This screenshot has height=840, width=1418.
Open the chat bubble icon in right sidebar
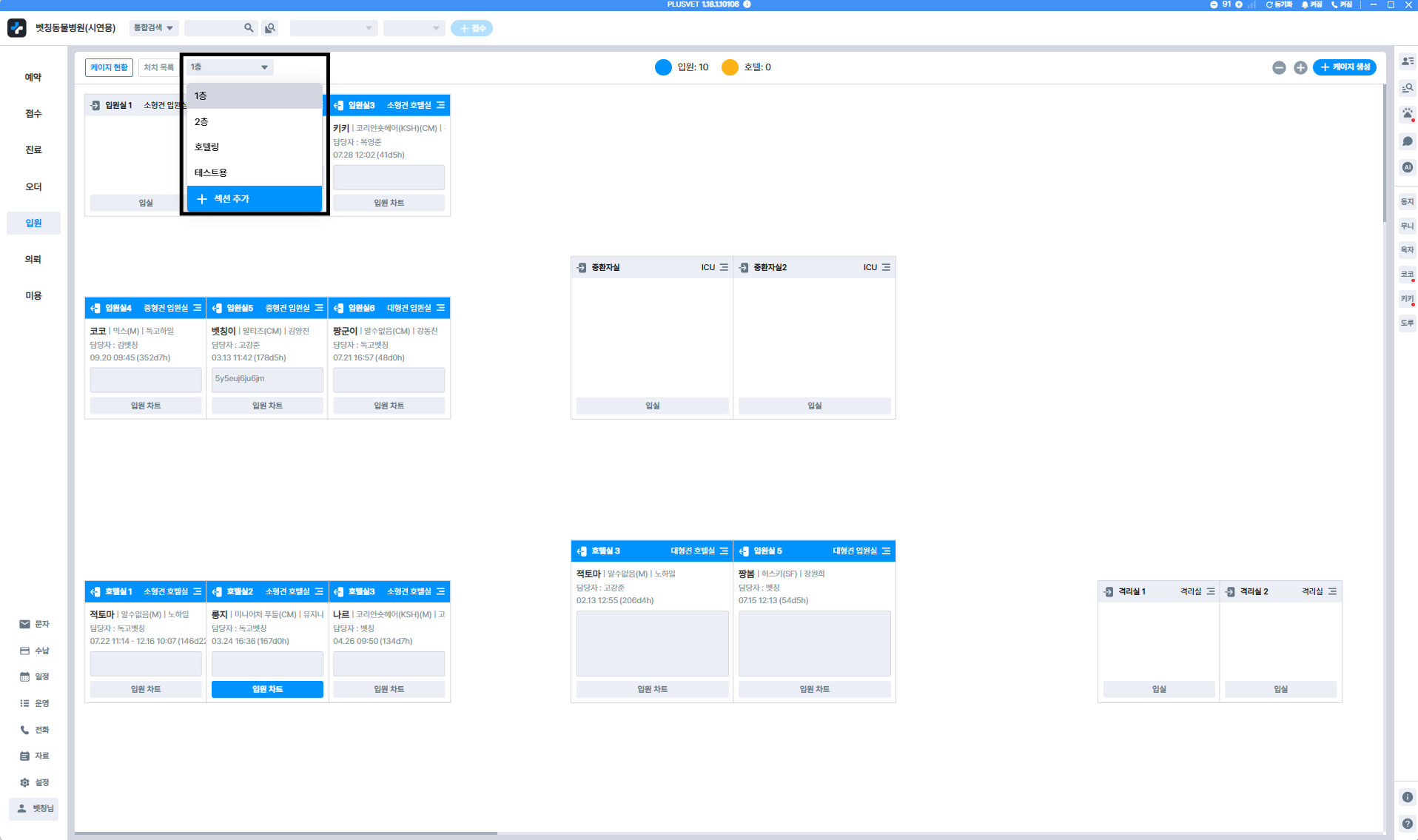(x=1407, y=141)
